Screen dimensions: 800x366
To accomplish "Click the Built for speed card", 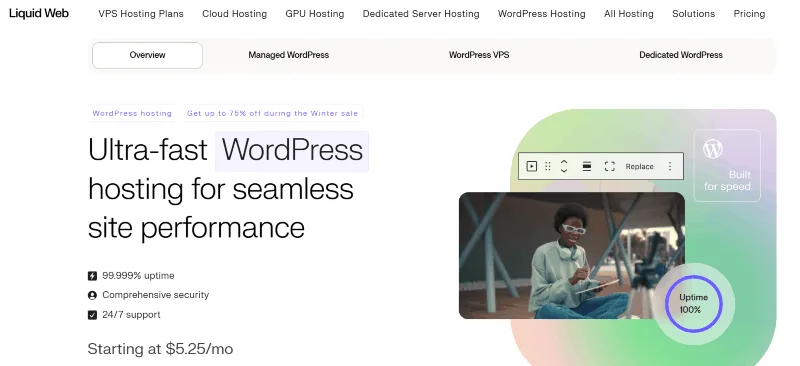I will [x=727, y=165].
